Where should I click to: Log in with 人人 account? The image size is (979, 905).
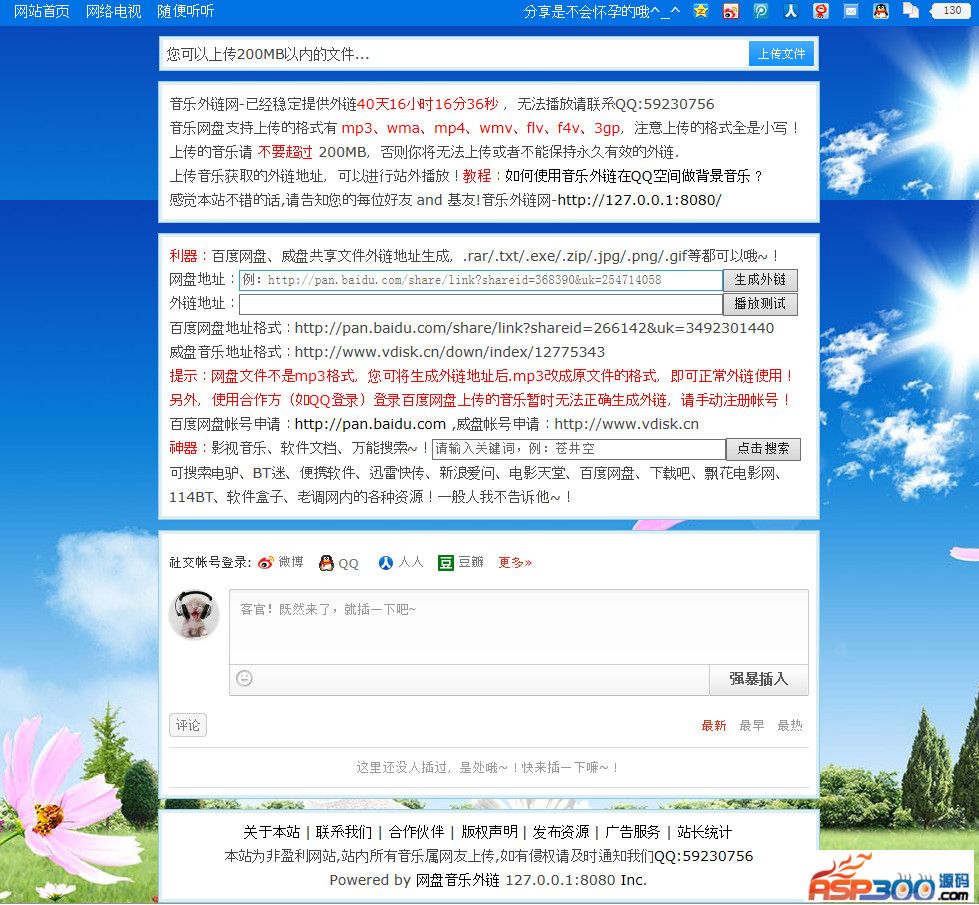401,563
